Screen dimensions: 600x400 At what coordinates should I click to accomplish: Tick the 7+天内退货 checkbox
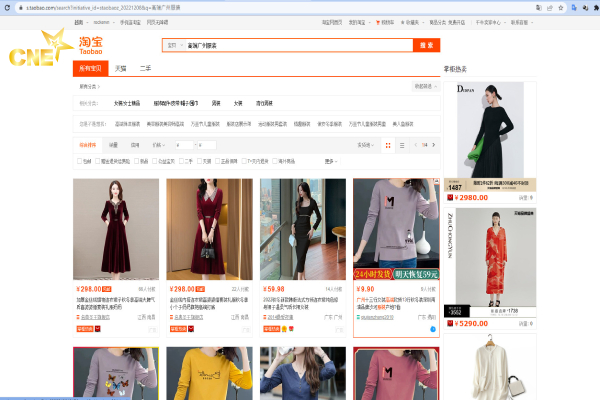point(244,161)
